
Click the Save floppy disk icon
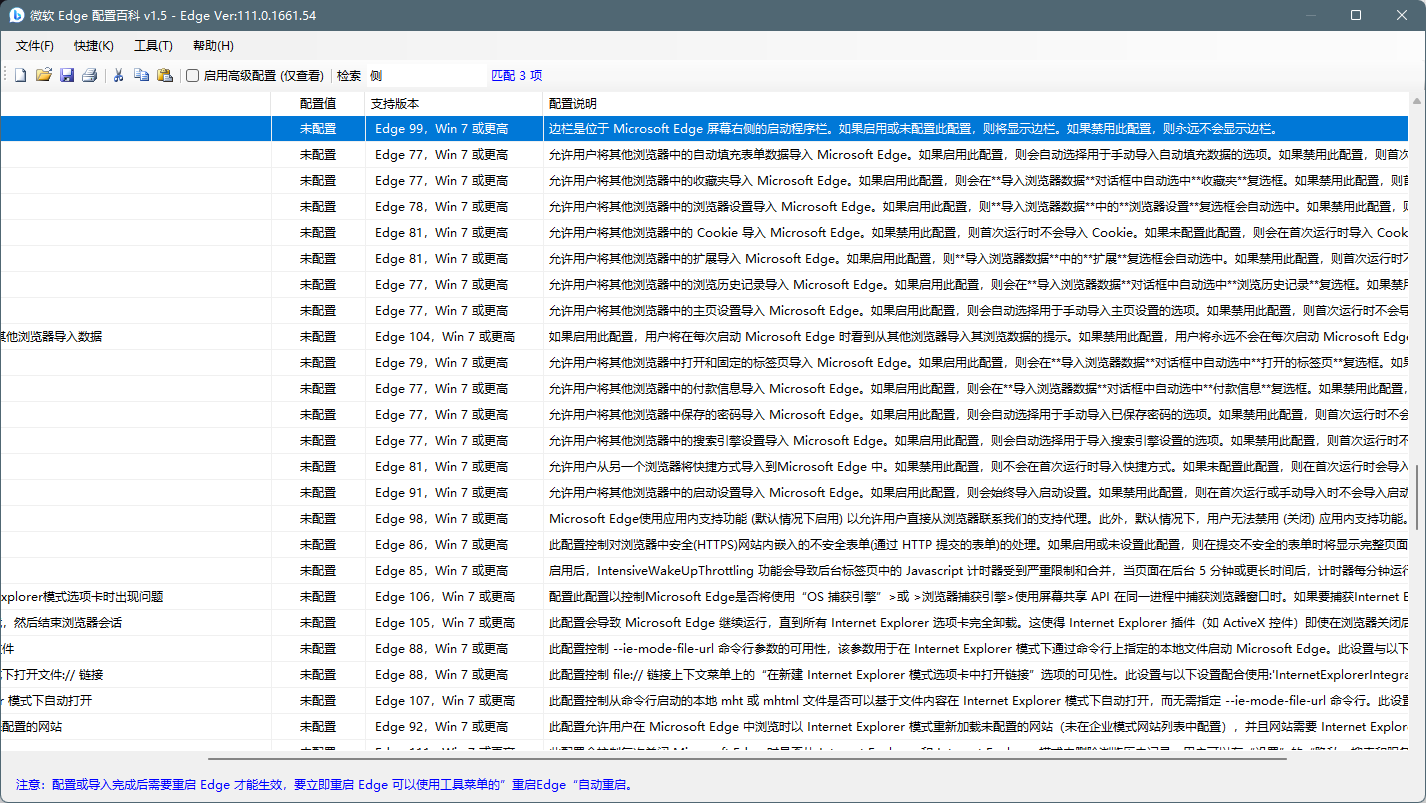click(x=67, y=75)
